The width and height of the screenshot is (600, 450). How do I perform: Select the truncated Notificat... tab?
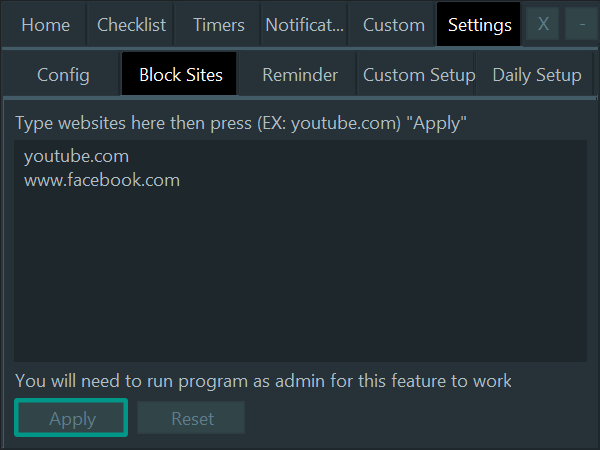305,25
